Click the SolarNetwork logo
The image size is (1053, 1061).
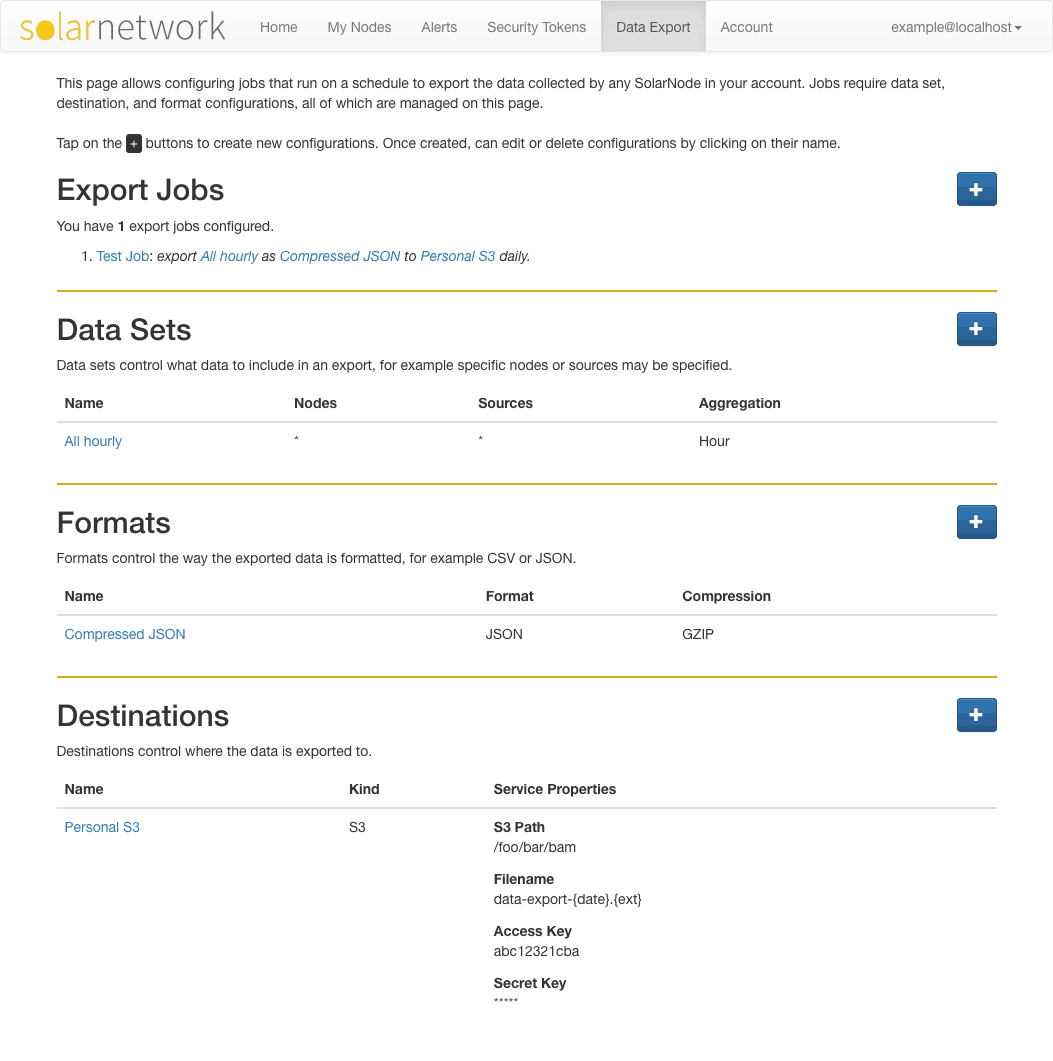point(122,27)
